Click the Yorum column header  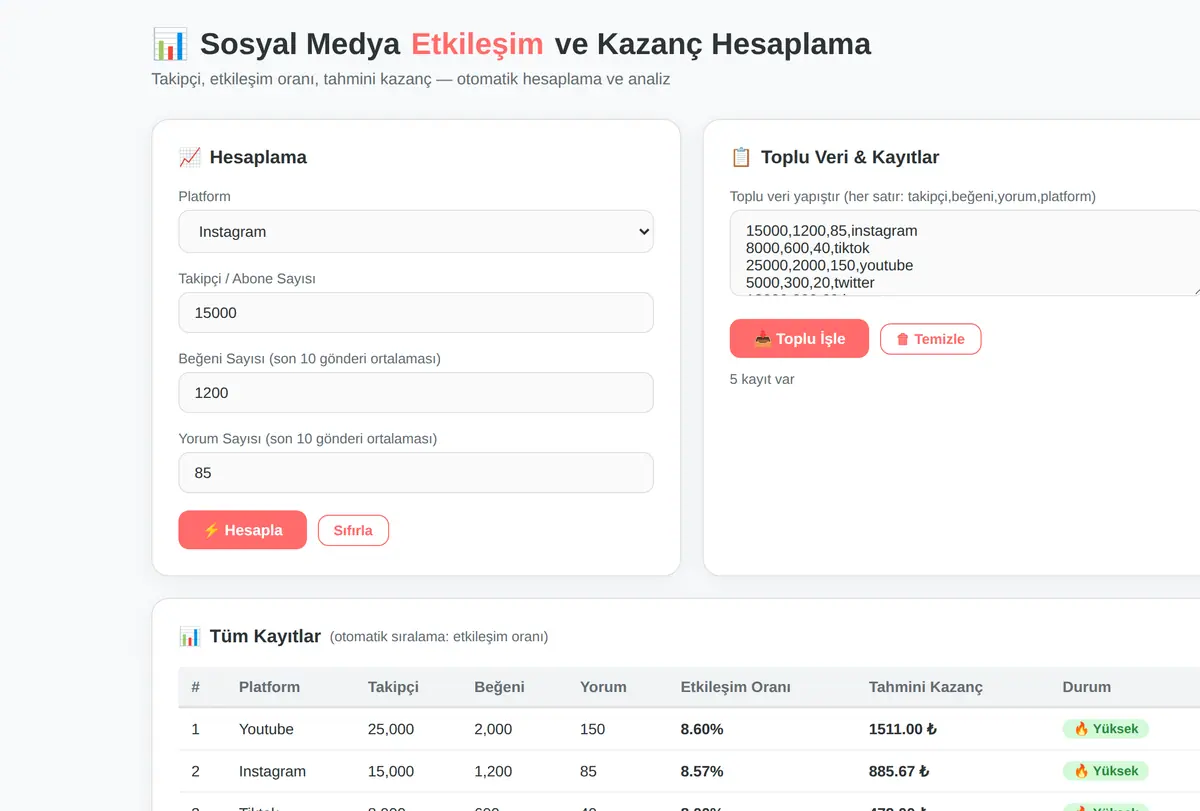[x=603, y=687]
